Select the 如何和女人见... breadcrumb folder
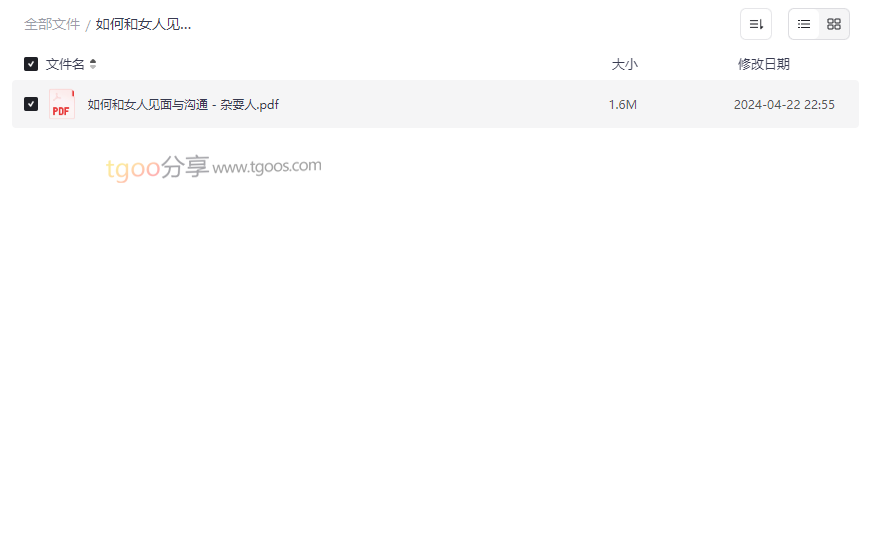This screenshot has height=538, width=874. pyautogui.click(x=143, y=25)
